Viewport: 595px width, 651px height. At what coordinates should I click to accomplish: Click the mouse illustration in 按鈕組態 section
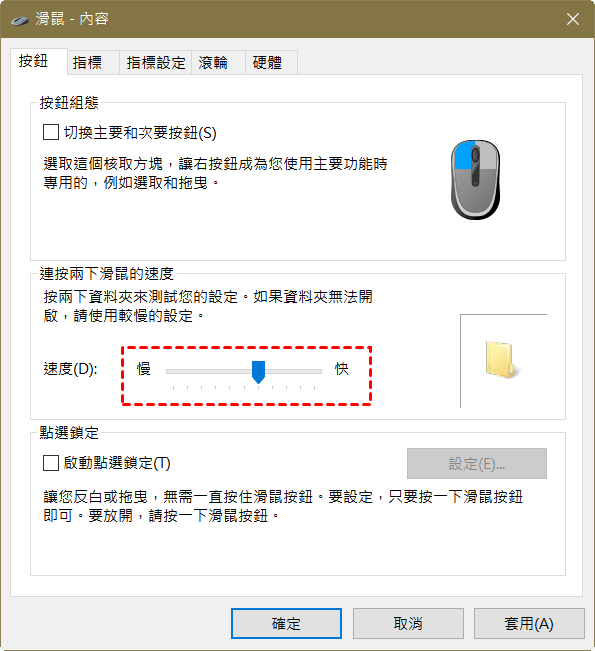click(x=475, y=180)
